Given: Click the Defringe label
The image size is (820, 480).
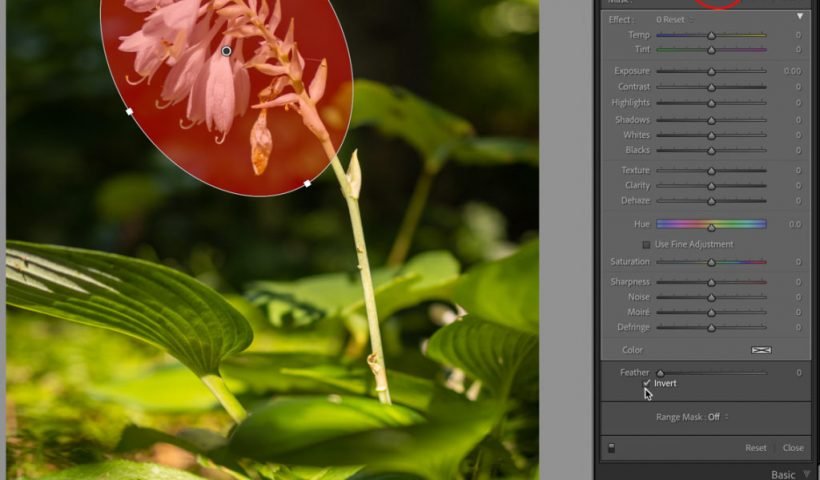Looking at the screenshot, I should 633,327.
